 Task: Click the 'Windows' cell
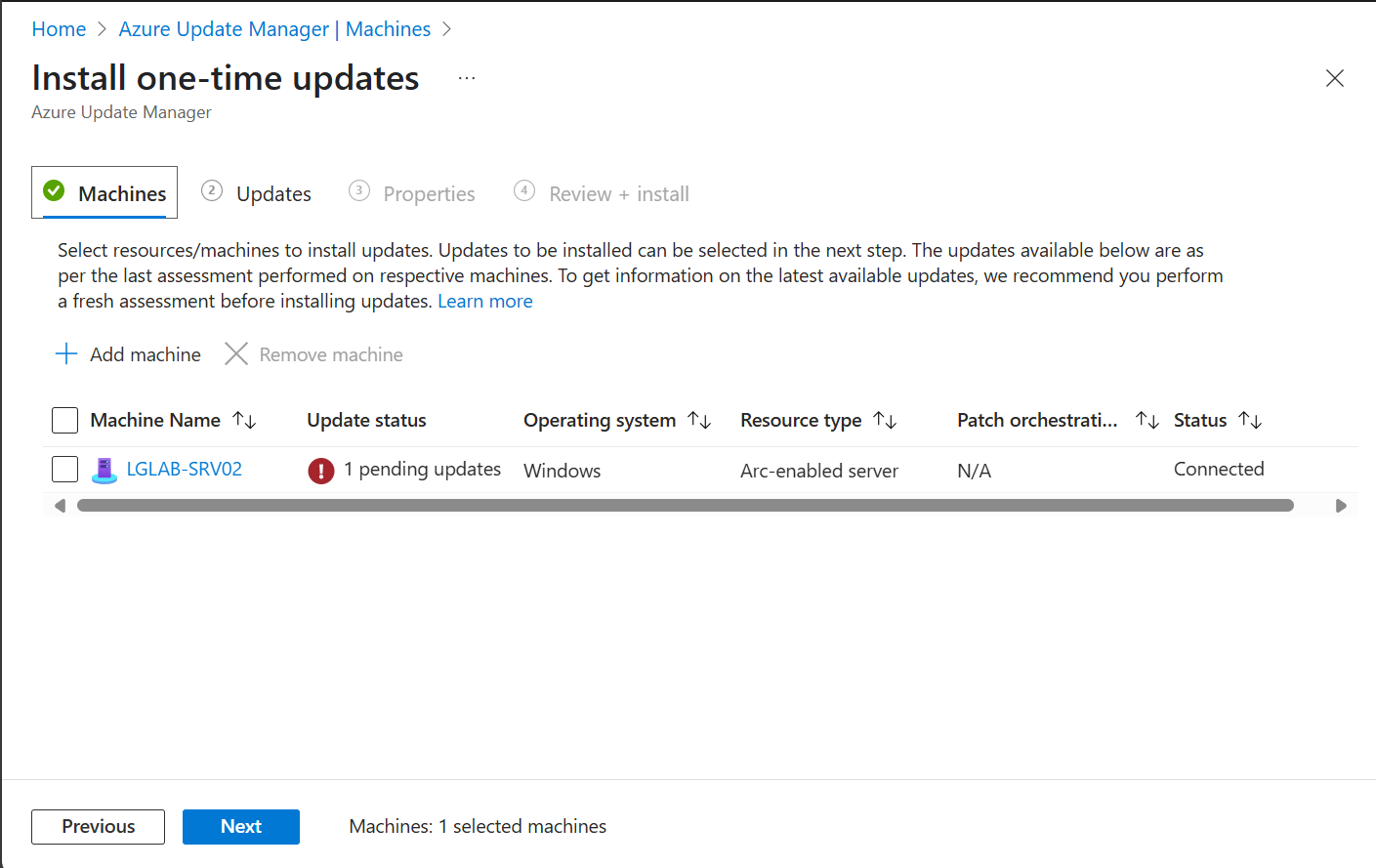pyautogui.click(x=563, y=471)
